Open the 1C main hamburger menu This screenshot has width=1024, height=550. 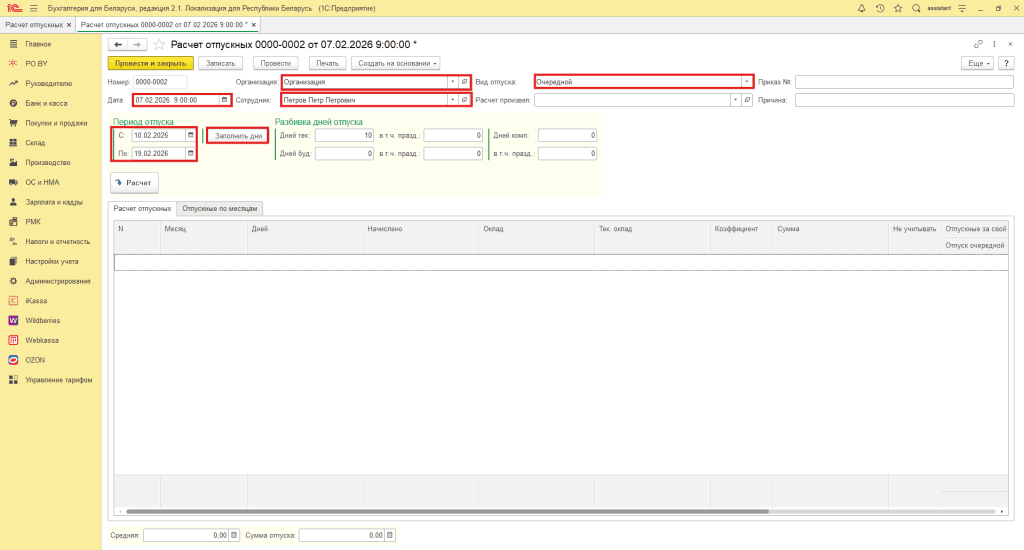pyautogui.click(x=33, y=8)
